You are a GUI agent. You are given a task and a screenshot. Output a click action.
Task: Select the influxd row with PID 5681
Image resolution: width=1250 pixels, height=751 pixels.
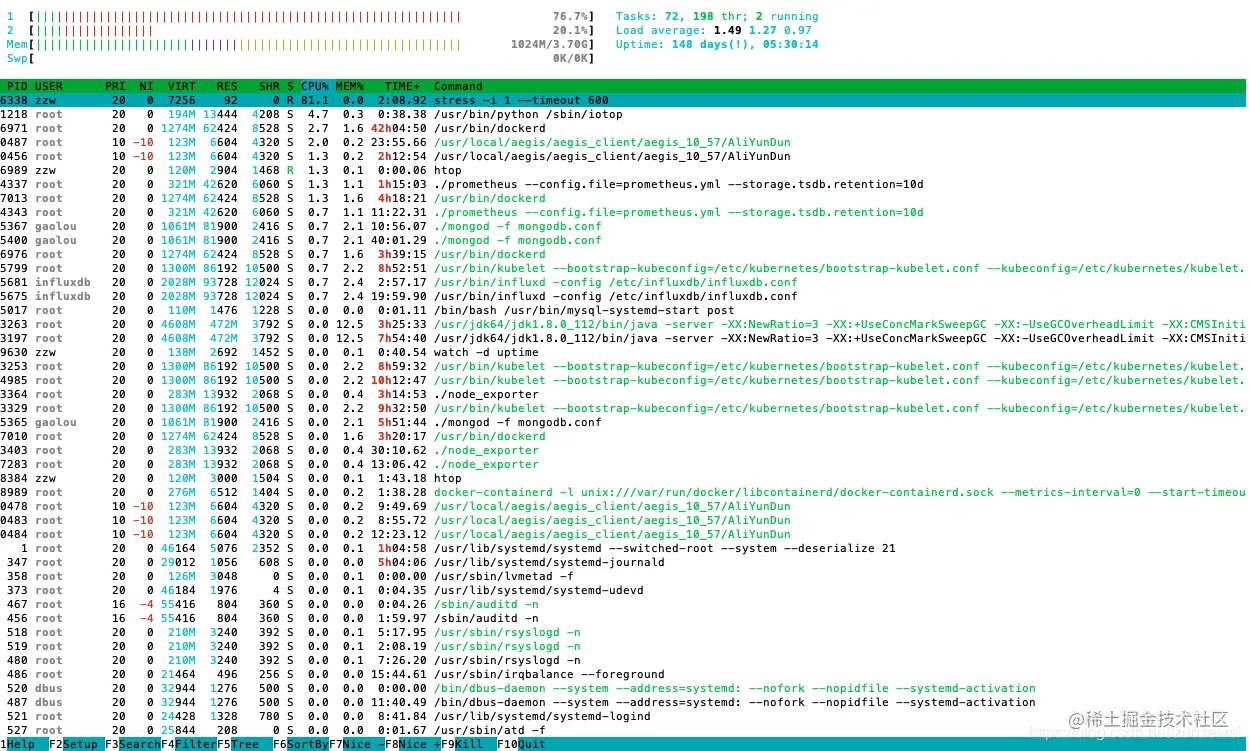pos(623,282)
